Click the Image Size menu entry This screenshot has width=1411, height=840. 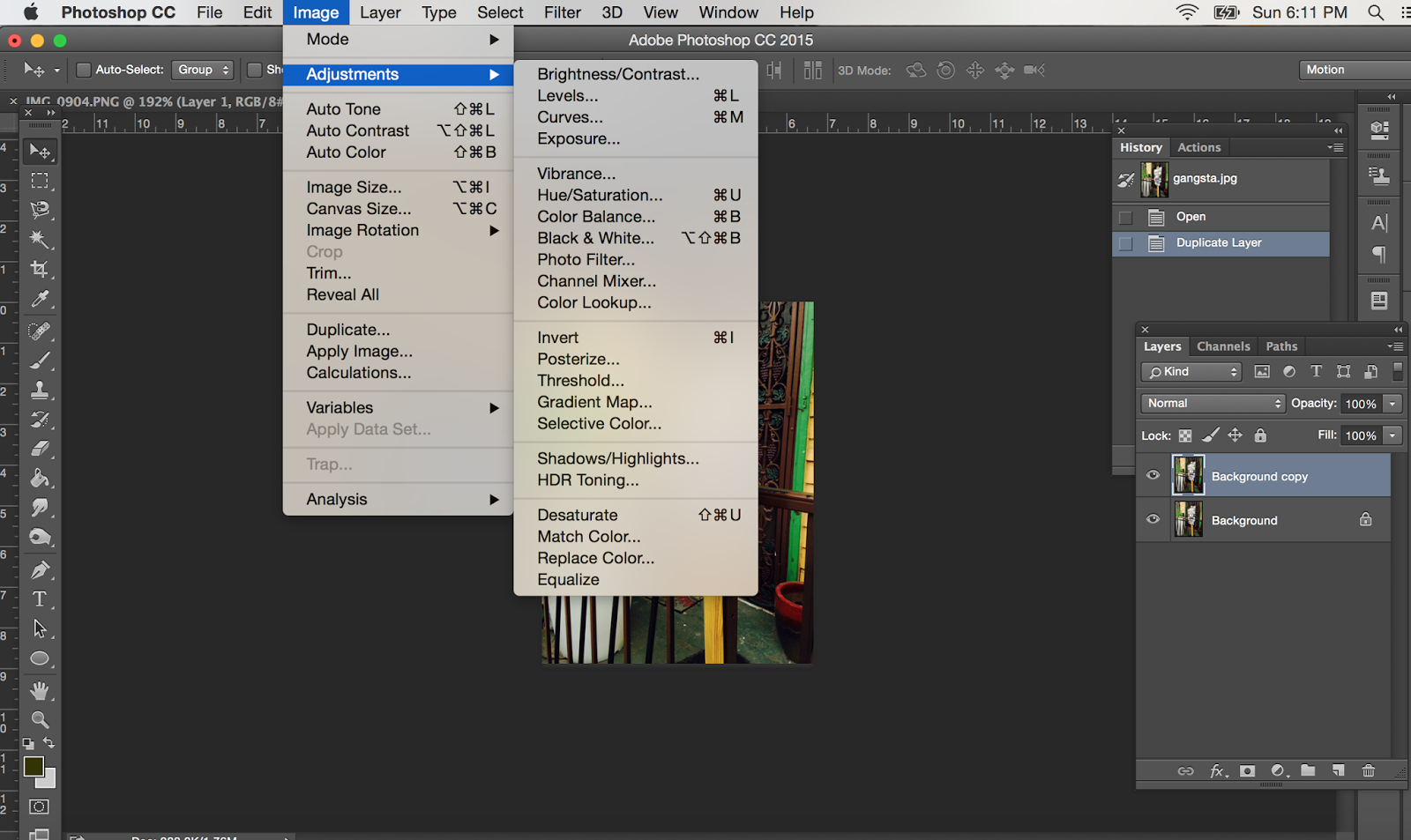click(398, 187)
